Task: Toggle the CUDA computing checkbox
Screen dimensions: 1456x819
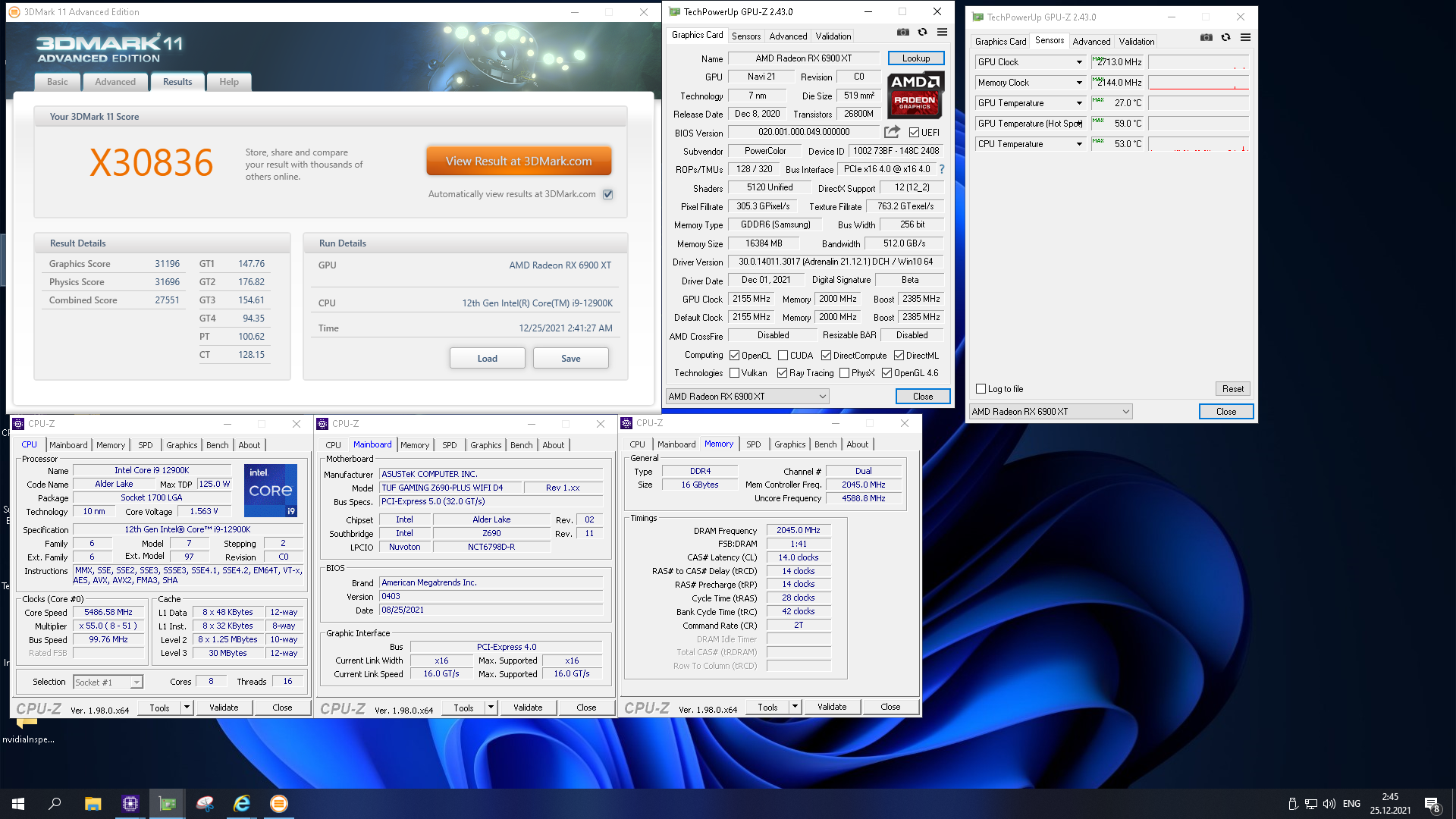Action: [x=783, y=356]
